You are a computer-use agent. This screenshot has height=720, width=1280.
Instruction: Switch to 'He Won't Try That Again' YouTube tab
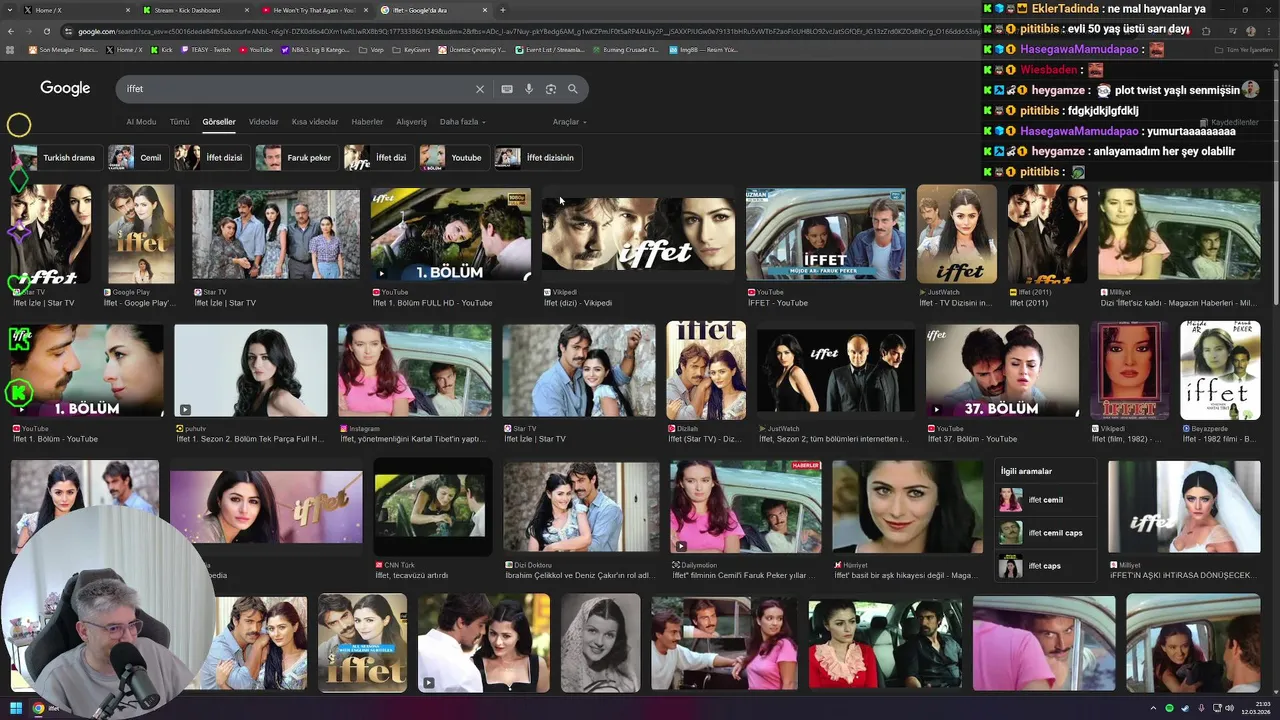(x=315, y=10)
